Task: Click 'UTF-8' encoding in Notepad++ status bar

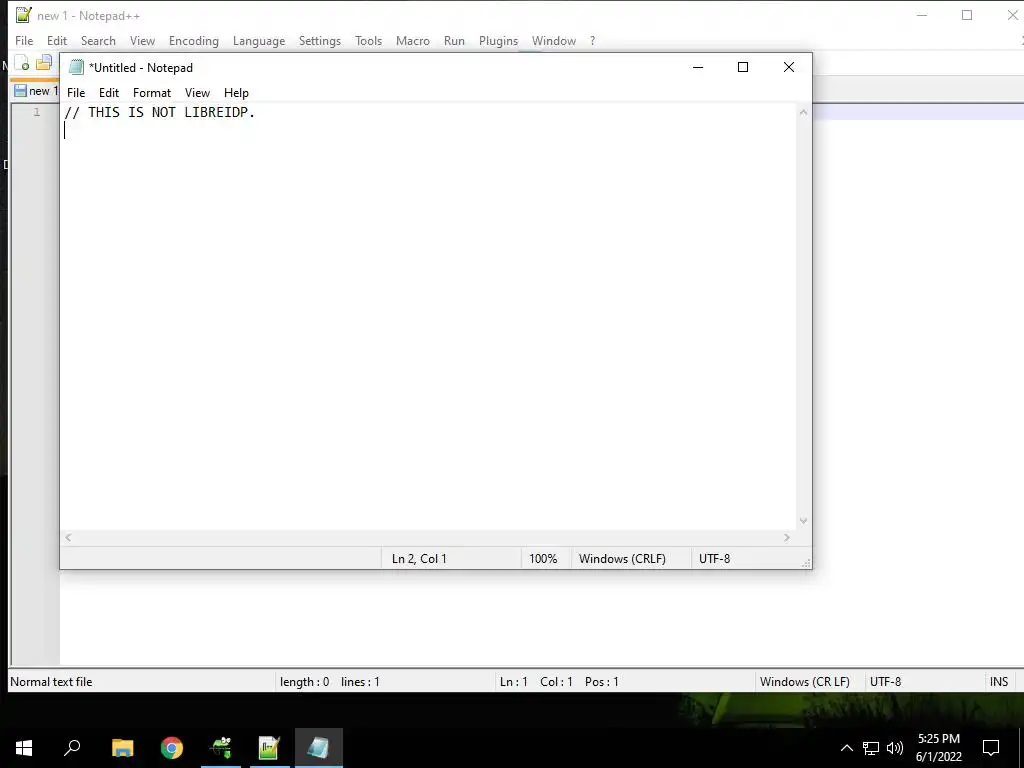Action: (885, 682)
